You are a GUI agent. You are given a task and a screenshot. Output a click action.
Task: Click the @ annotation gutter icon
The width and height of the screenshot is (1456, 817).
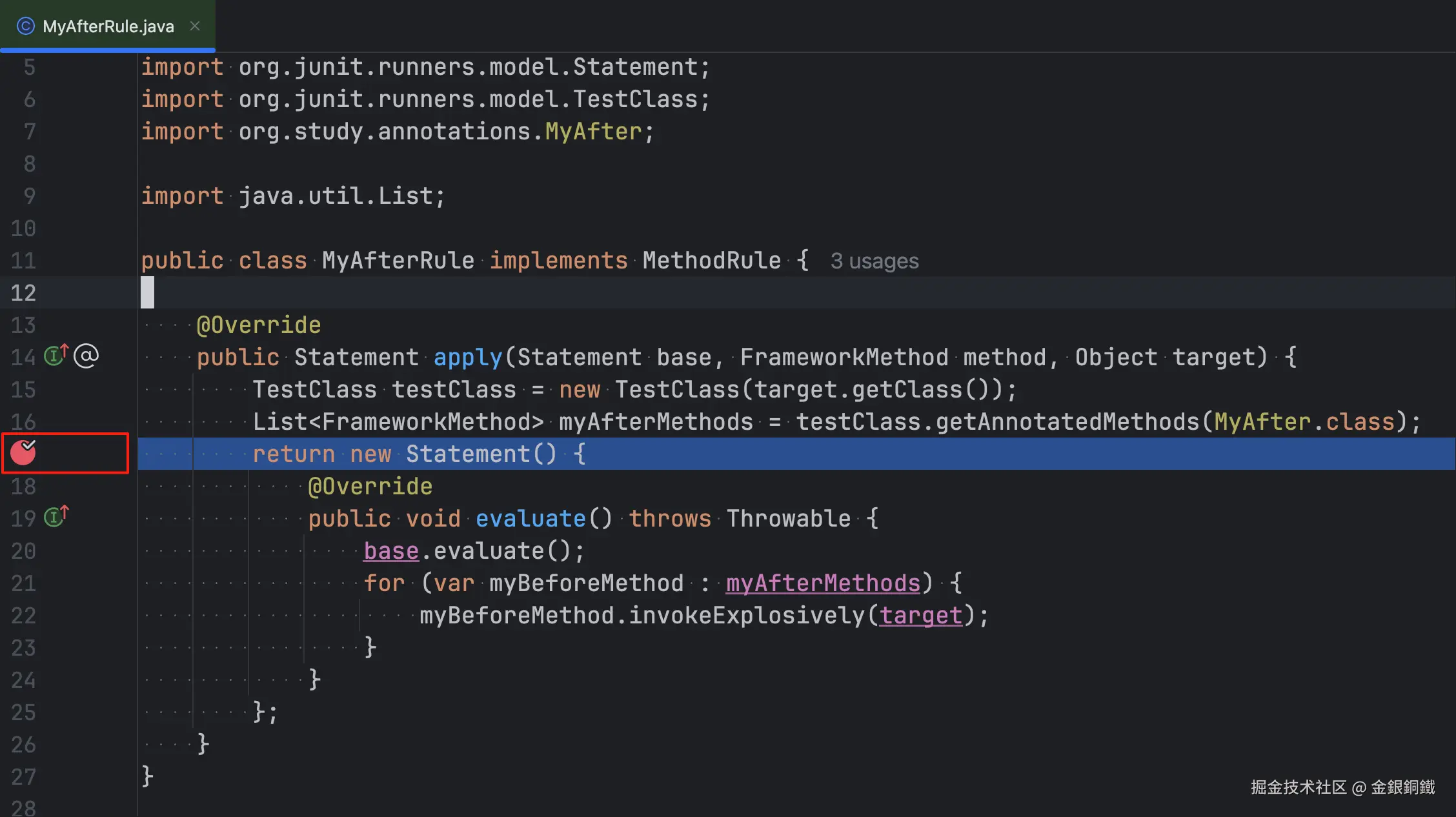pyautogui.click(x=86, y=356)
